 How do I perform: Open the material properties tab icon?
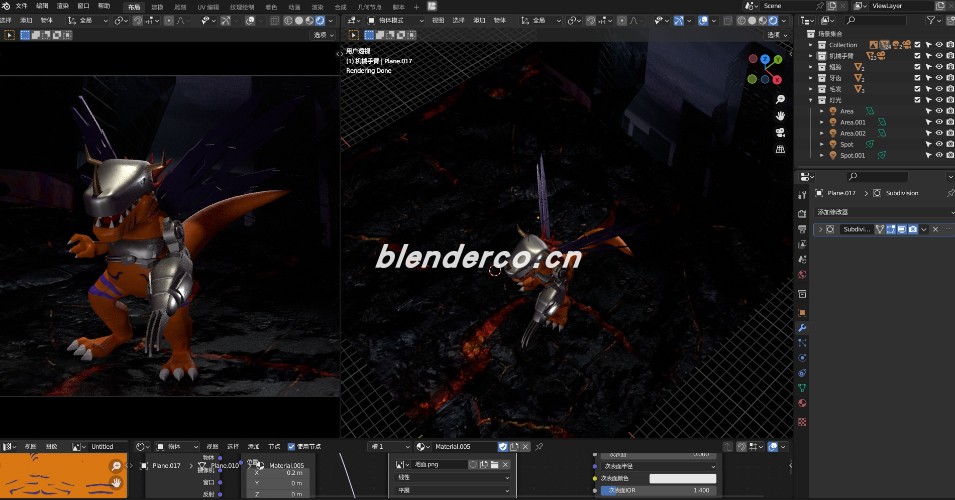802,403
